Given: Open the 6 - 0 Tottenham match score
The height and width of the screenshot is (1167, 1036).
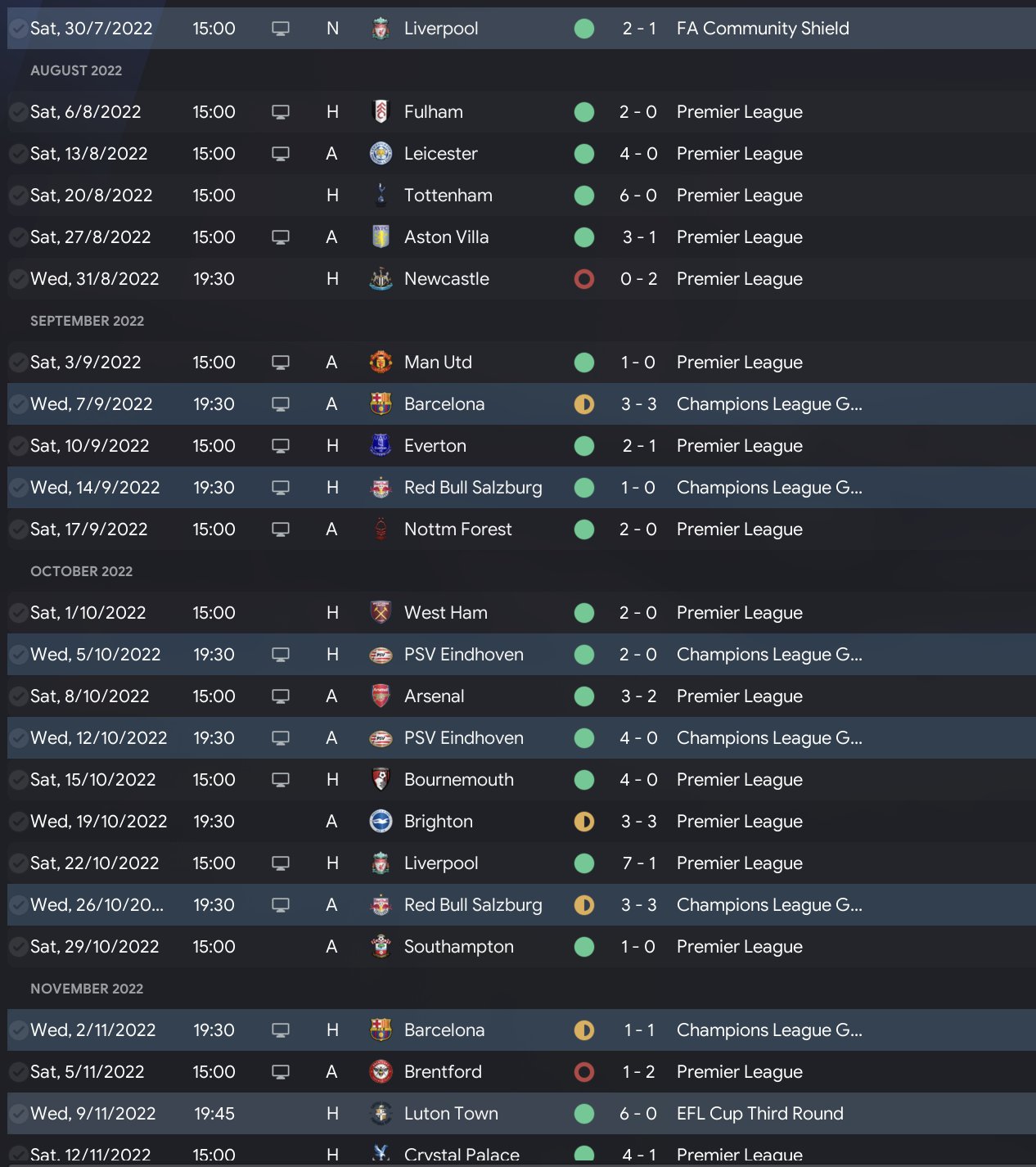Looking at the screenshot, I should [638, 196].
